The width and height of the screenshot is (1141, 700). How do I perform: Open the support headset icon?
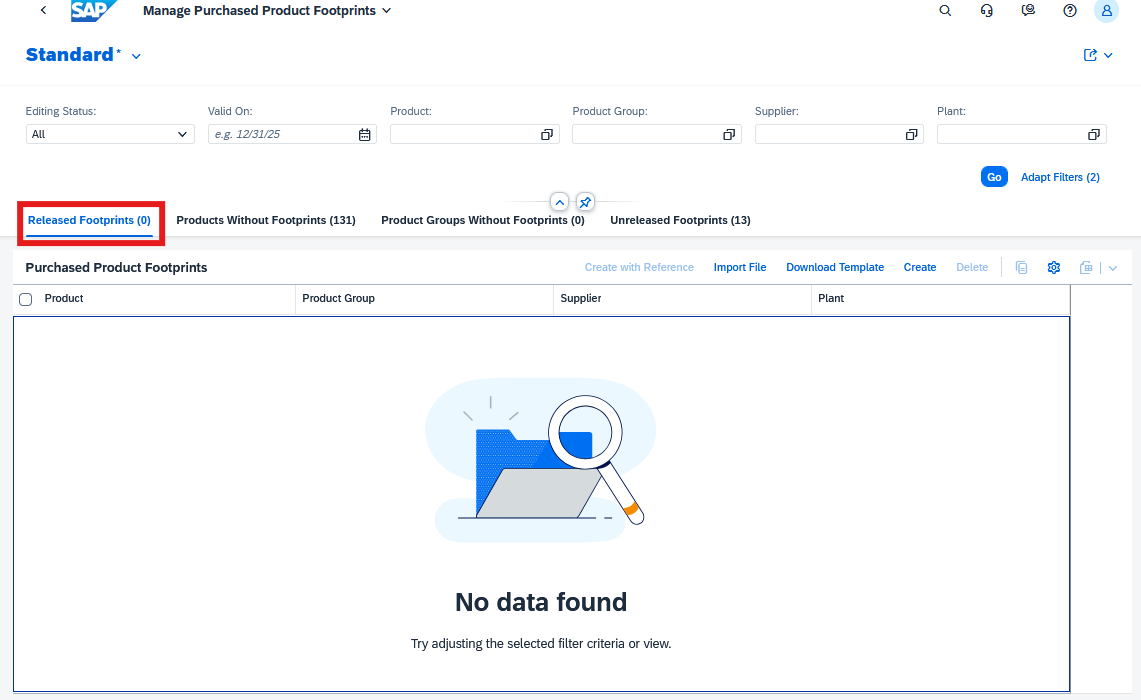[x=986, y=10]
